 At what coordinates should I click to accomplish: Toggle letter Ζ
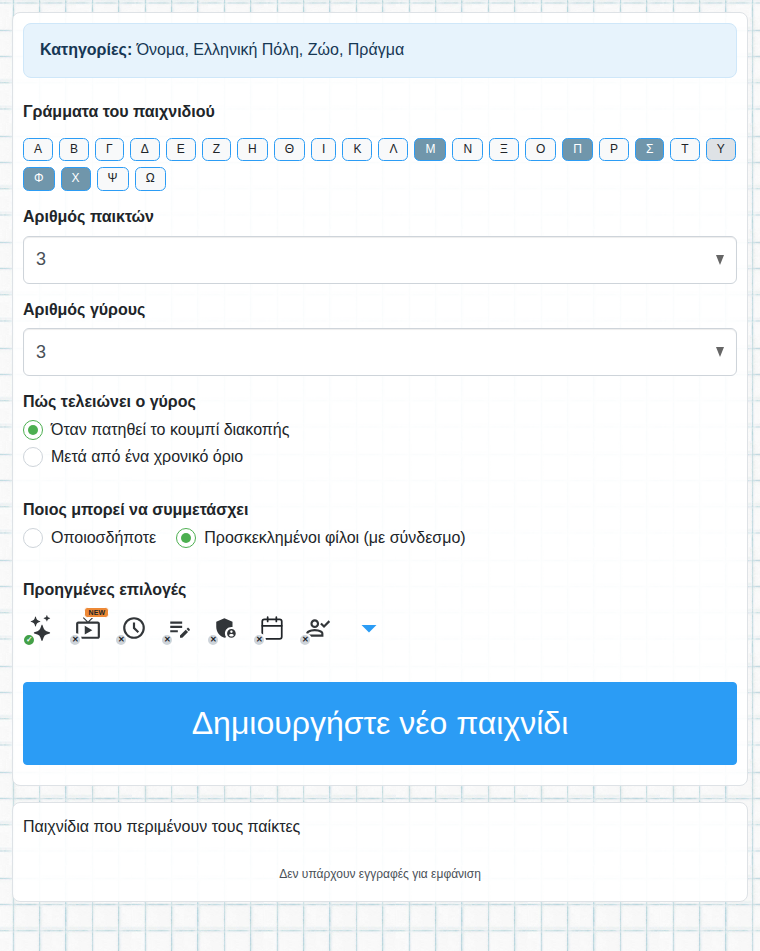coord(216,149)
